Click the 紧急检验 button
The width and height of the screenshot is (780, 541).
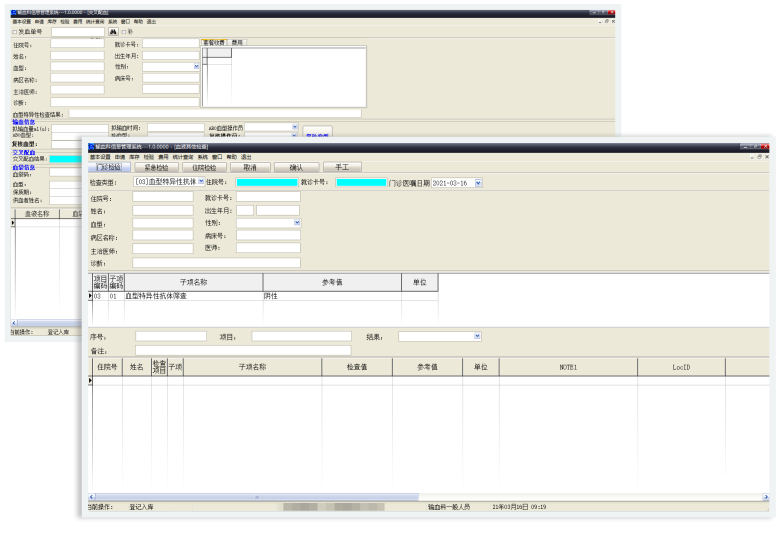click(157, 167)
